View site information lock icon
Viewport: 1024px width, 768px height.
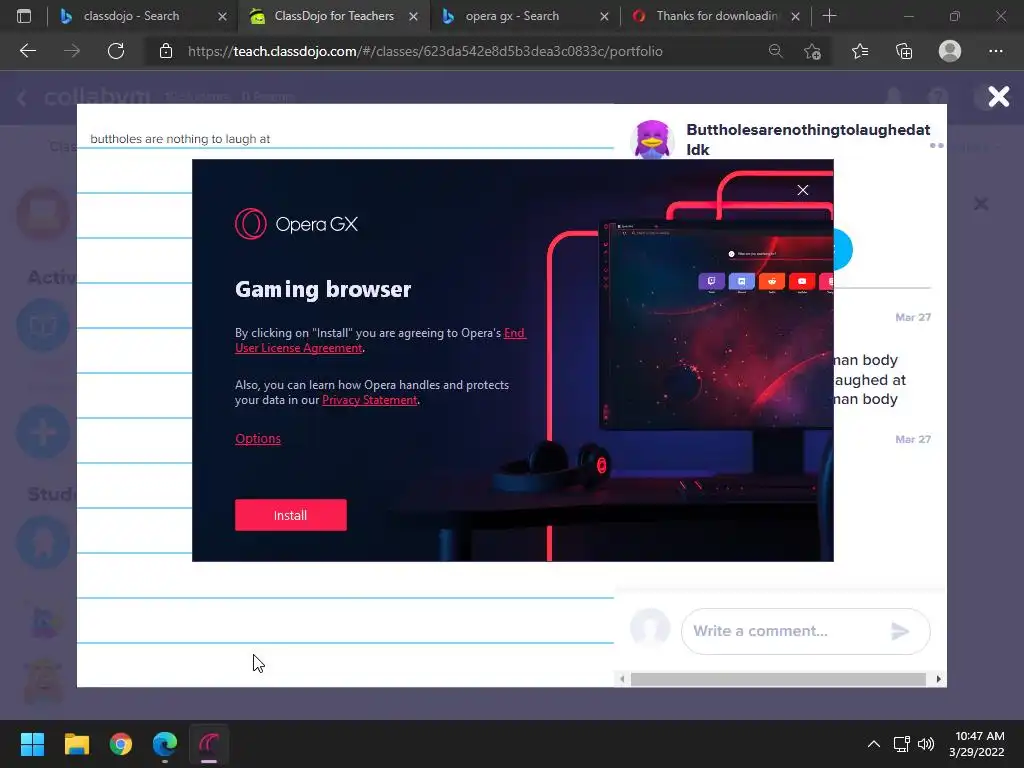(166, 51)
